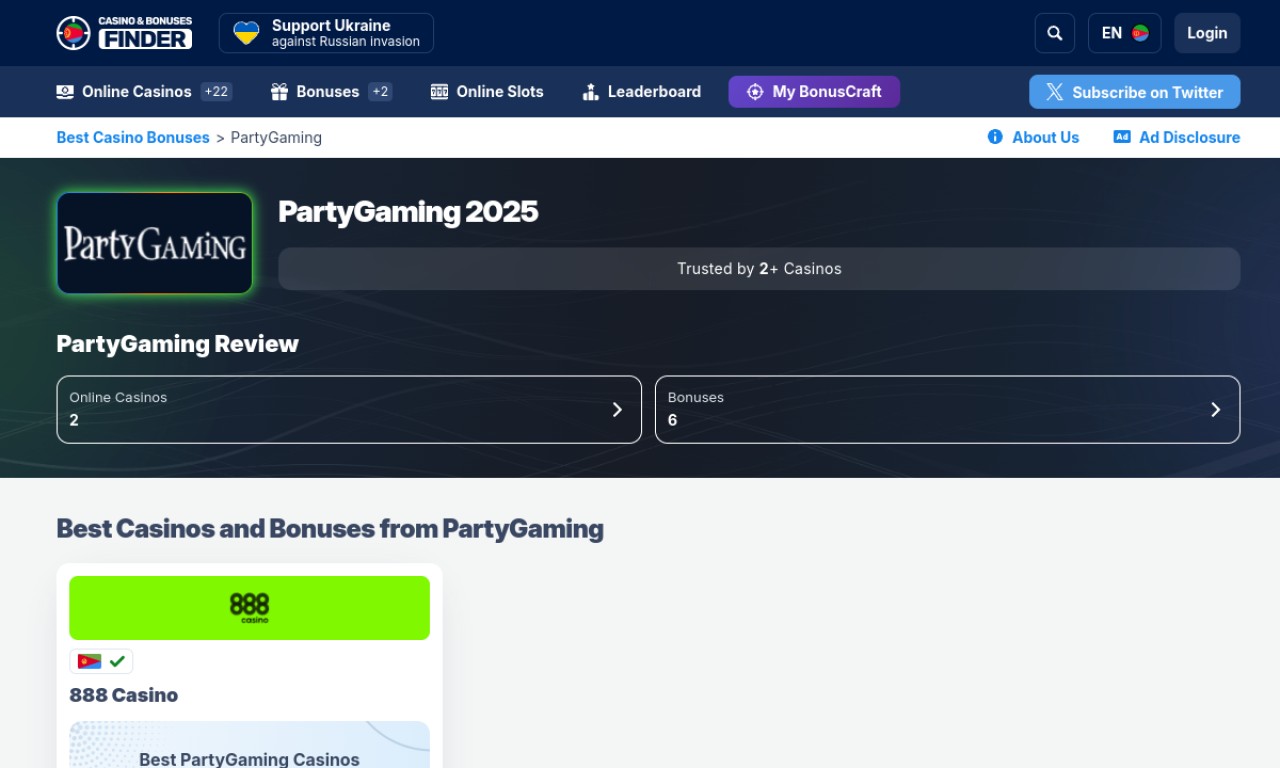This screenshot has height=768, width=1280.
Task: Click the Ukraine heart flag icon
Action: (246, 33)
